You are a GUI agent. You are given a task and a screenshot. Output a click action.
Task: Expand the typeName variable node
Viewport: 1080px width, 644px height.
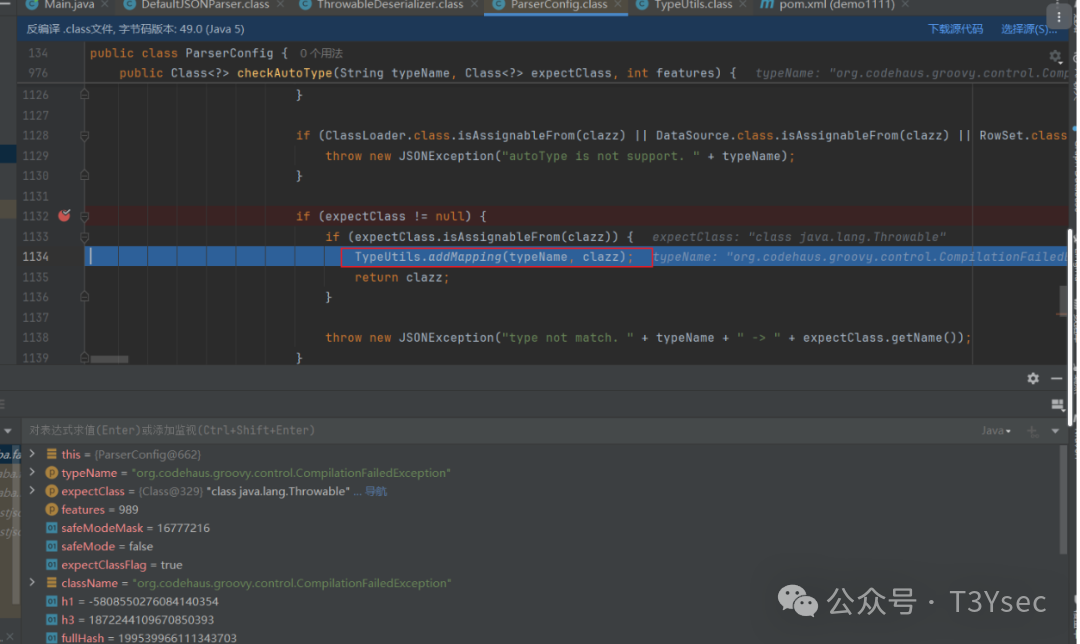33,473
